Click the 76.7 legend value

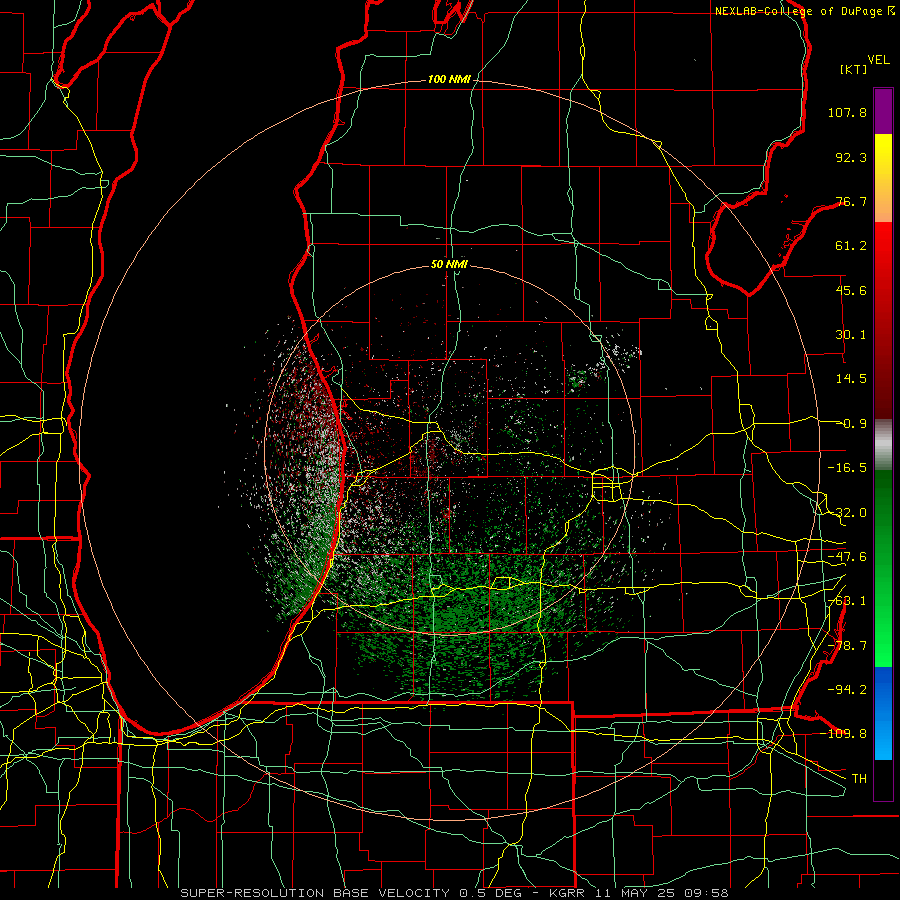(851, 201)
